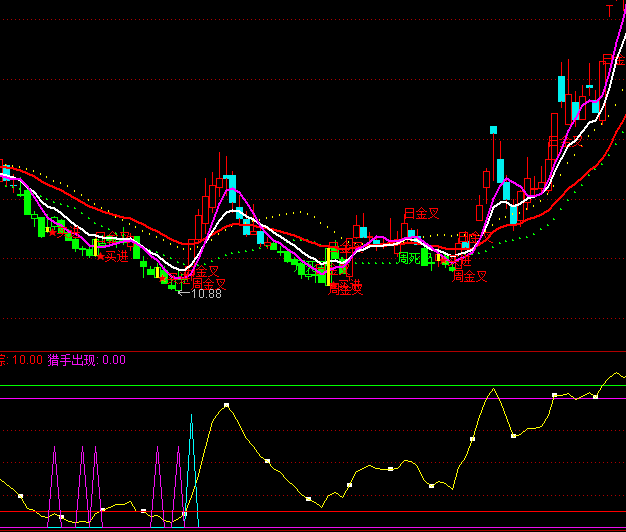Select the yellow-outlined candle at chart bottom
This screenshot has width=626, height=532.
[331, 266]
